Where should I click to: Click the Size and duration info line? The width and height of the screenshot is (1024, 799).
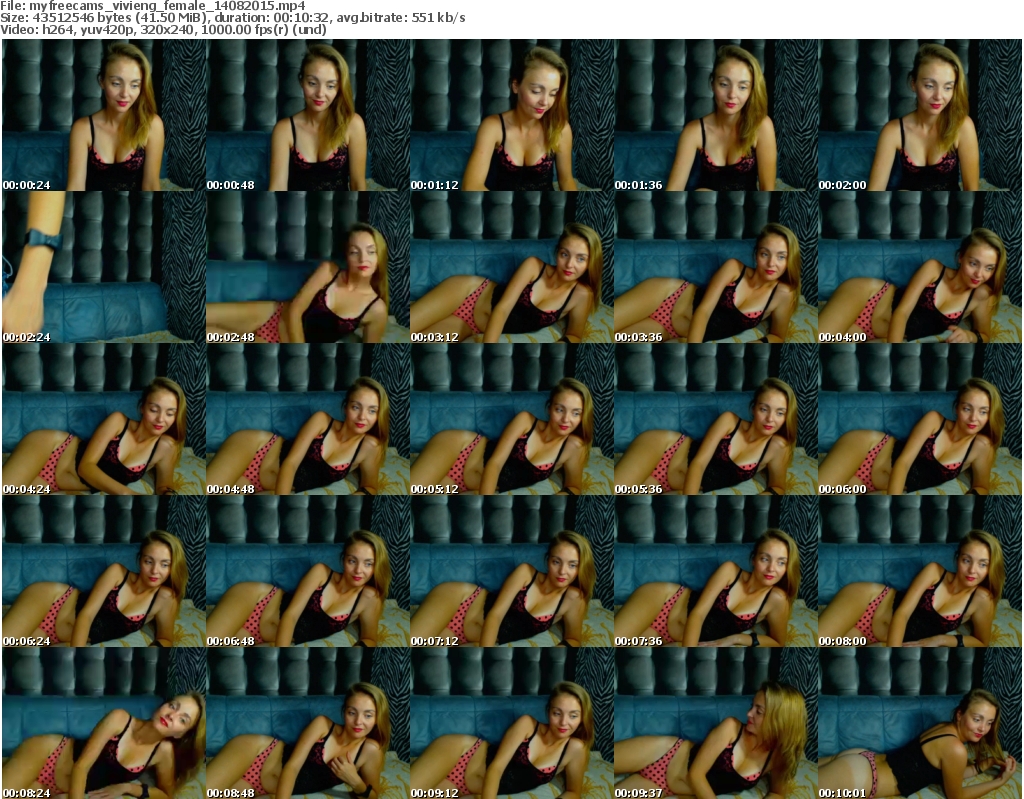pyautogui.click(x=232, y=18)
